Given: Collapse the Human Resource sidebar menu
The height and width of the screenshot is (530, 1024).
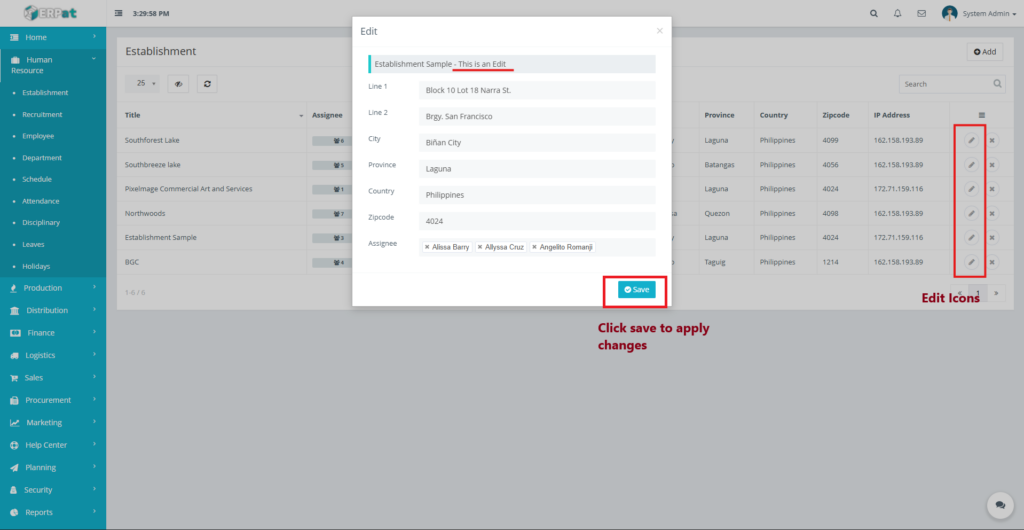Looking at the screenshot, I should 53,65.
